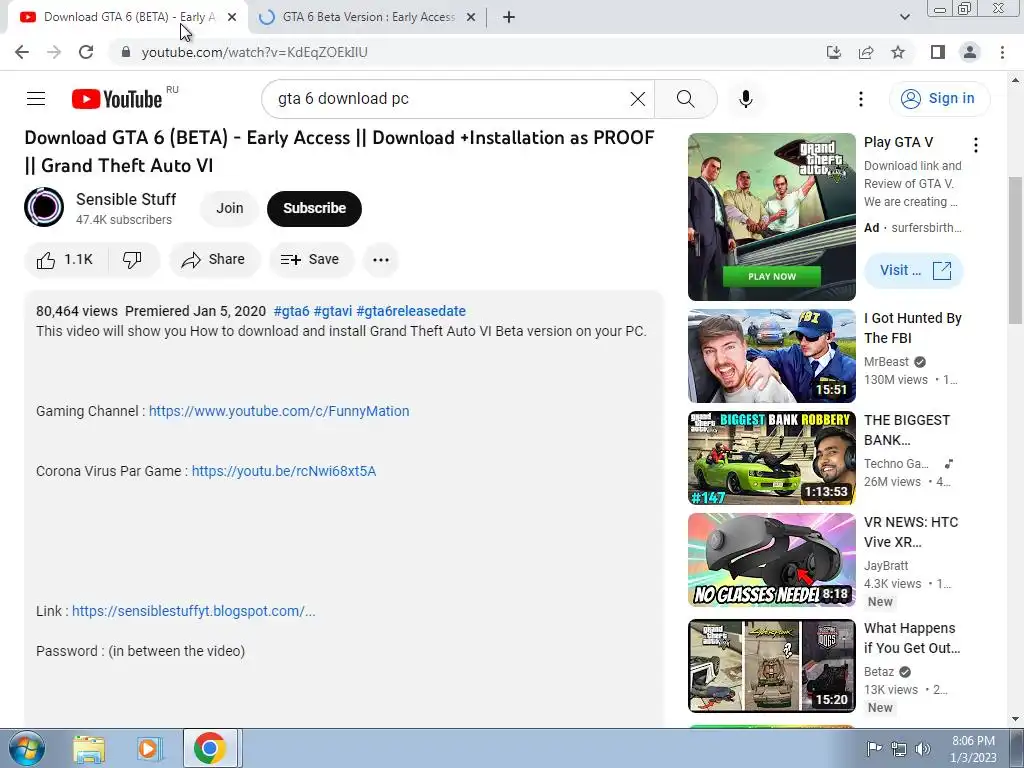This screenshot has height=768, width=1024.
Task: Run search with magnifying glass button
Action: [686, 99]
